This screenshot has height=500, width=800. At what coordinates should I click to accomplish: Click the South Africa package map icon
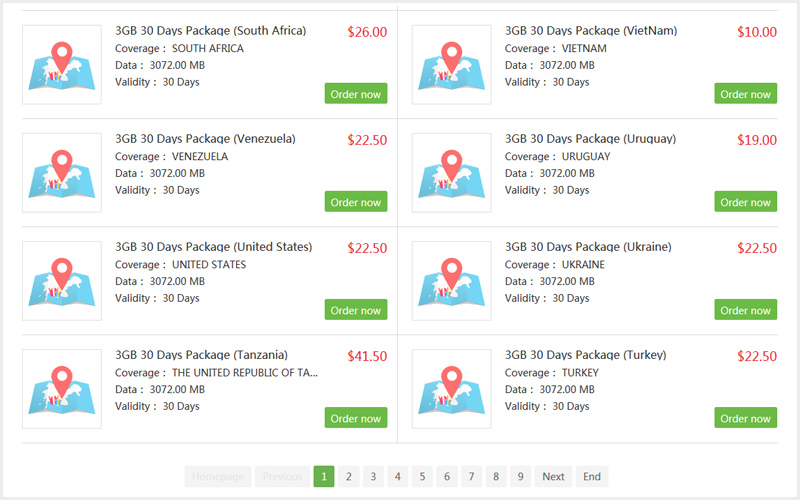[62, 65]
